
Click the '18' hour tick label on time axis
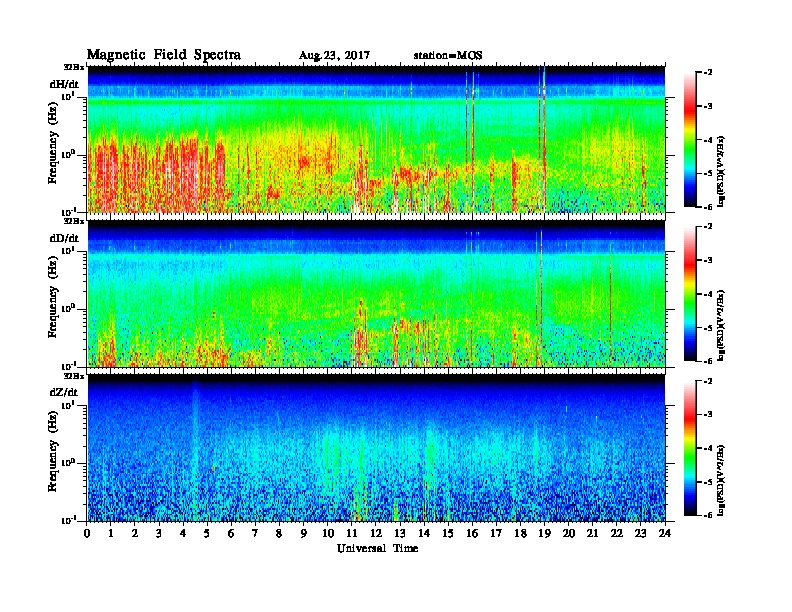point(520,534)
